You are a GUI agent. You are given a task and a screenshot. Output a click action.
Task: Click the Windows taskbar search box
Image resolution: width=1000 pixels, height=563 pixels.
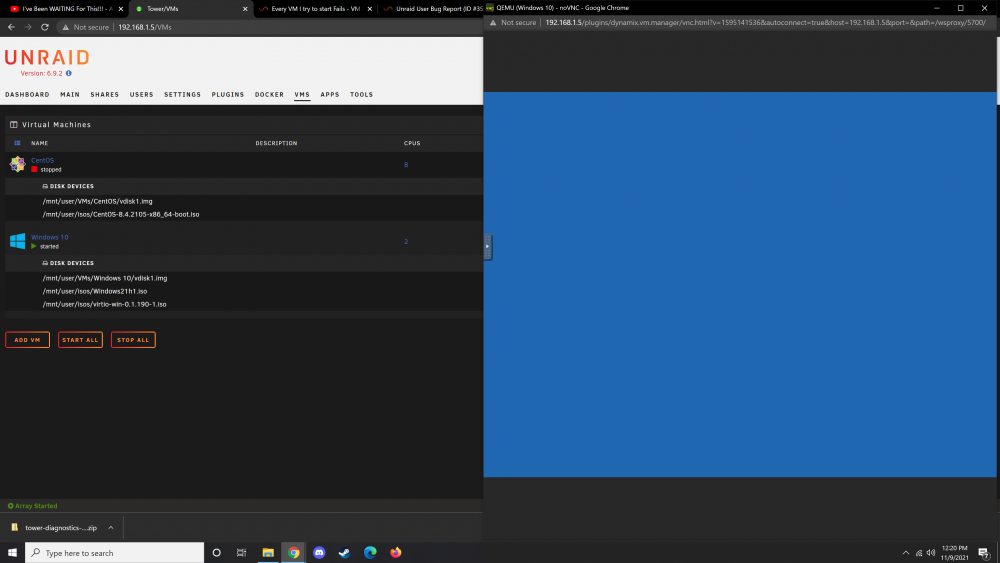(x=115, y=553)
